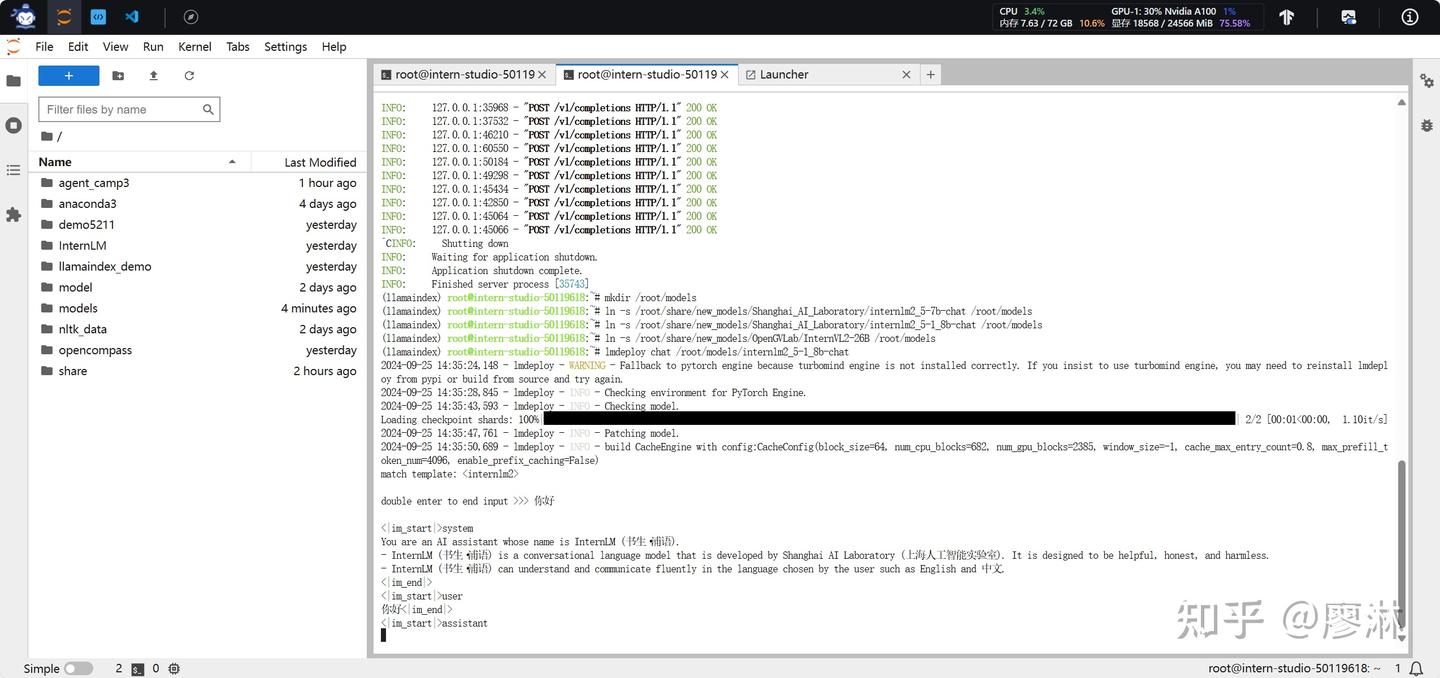This screenshot has height=678, width=1440.
Task: Select the opencompass folder
Action: tap(198, 350)
